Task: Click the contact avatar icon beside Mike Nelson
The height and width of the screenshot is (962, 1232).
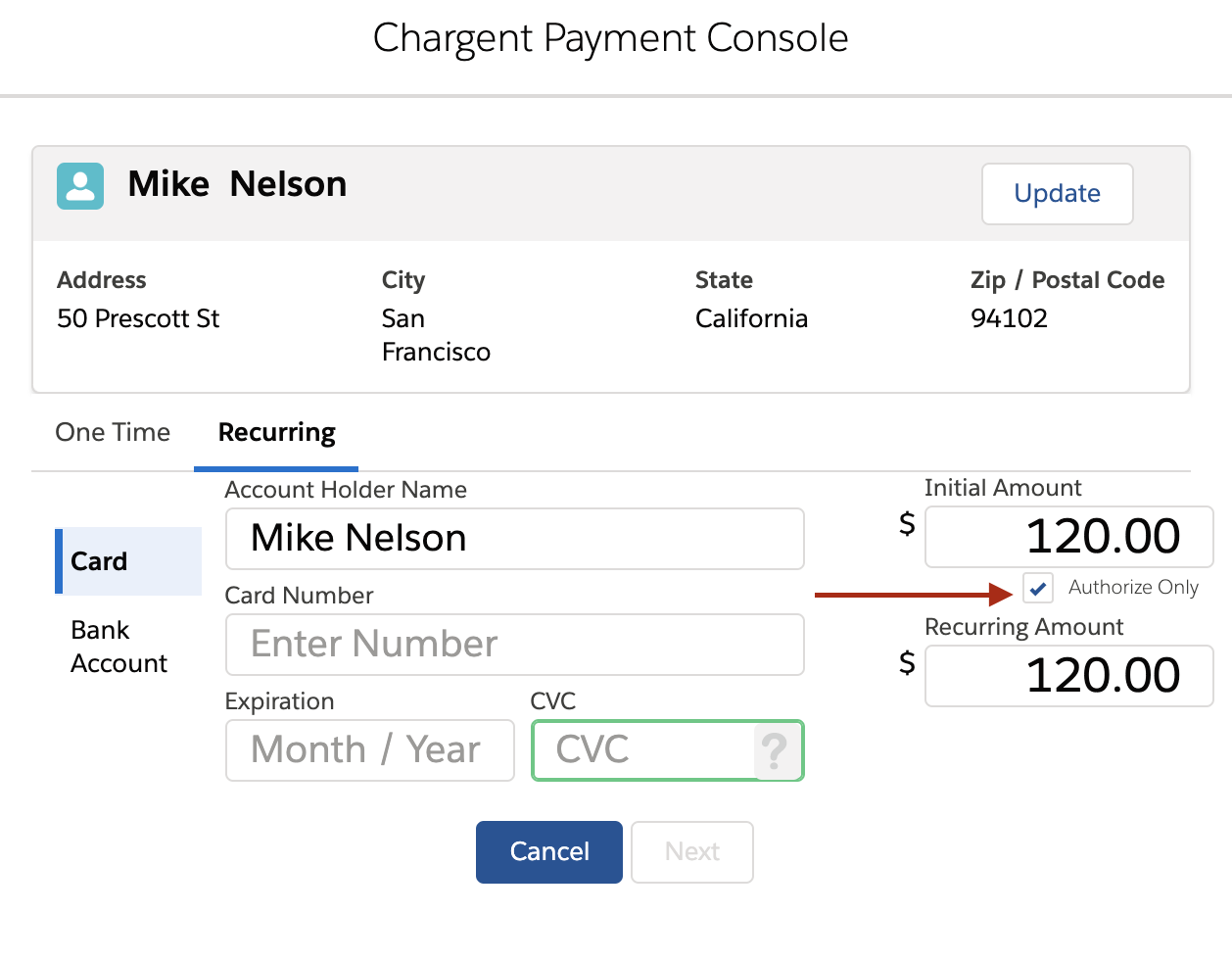Action: click(x=79, y=185)
